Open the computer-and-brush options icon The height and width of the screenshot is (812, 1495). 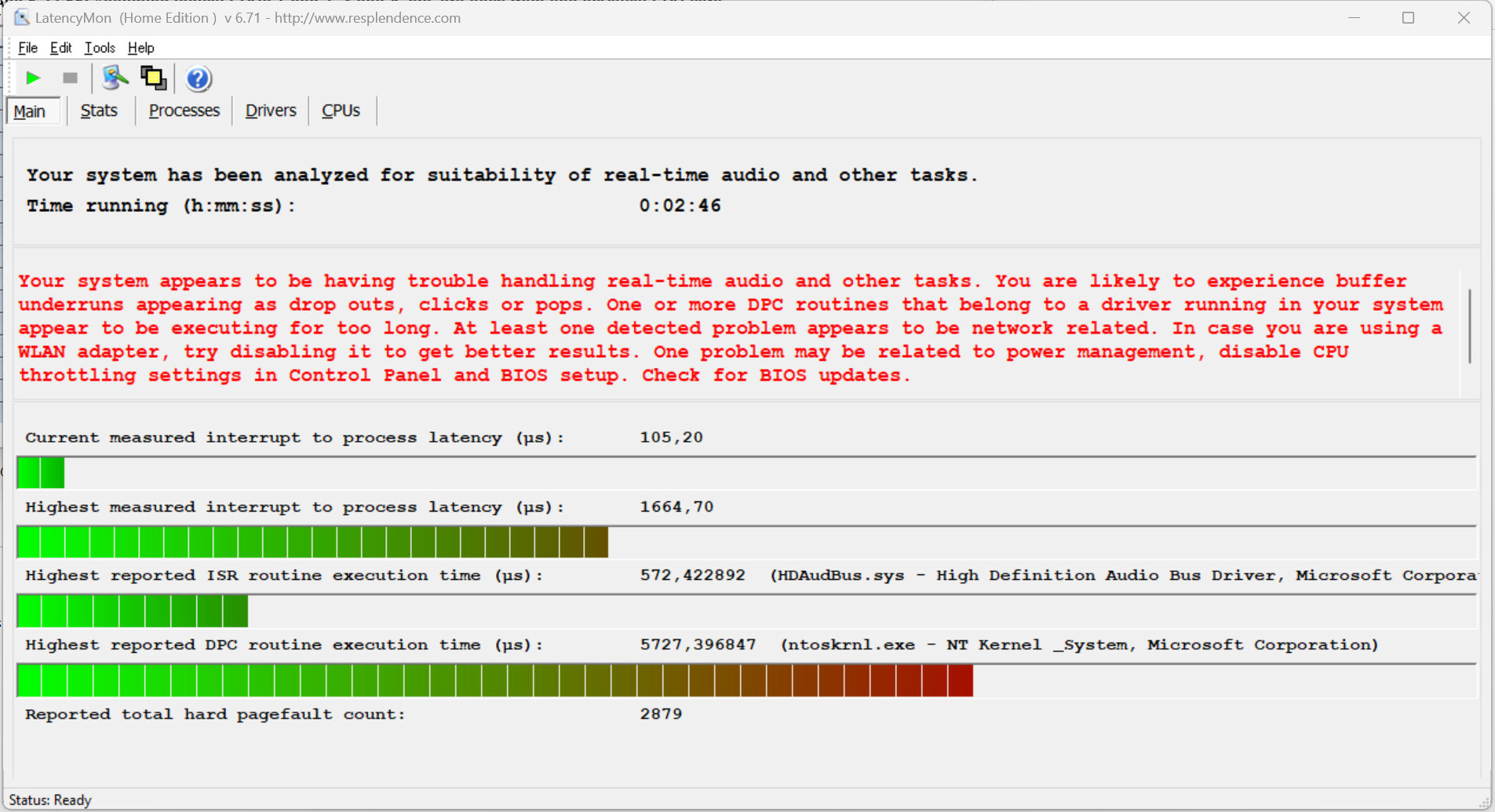click(x=115, y=78)
